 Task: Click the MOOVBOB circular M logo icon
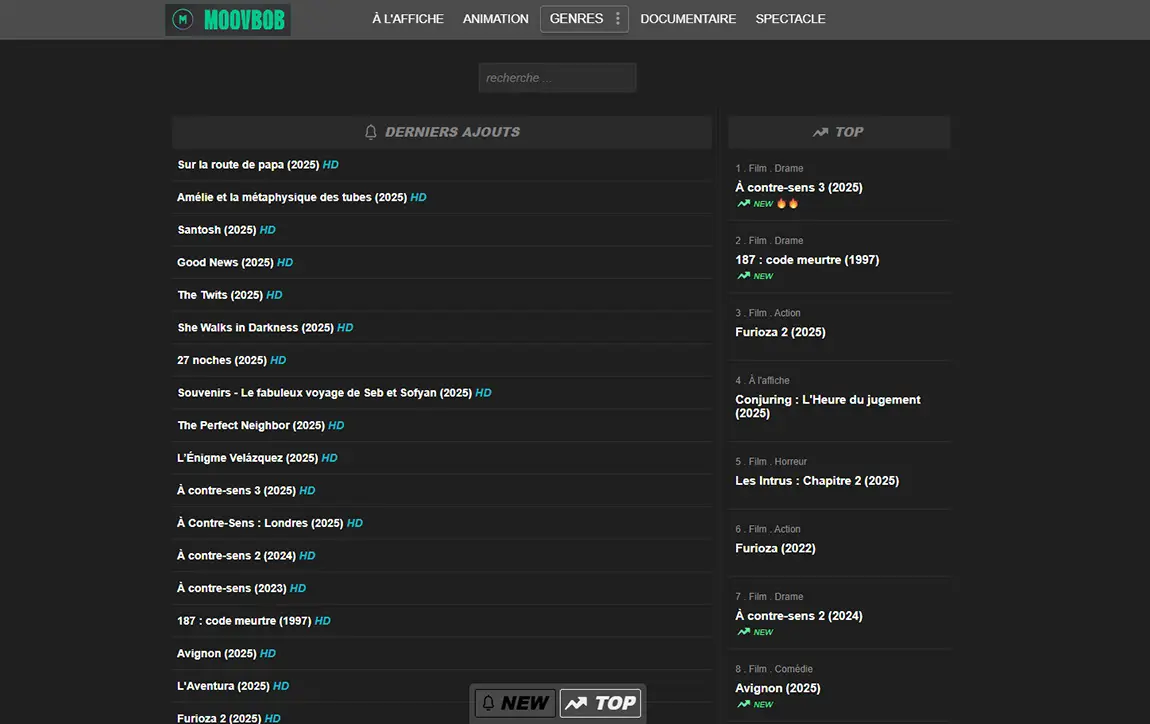tap(181, 19)
